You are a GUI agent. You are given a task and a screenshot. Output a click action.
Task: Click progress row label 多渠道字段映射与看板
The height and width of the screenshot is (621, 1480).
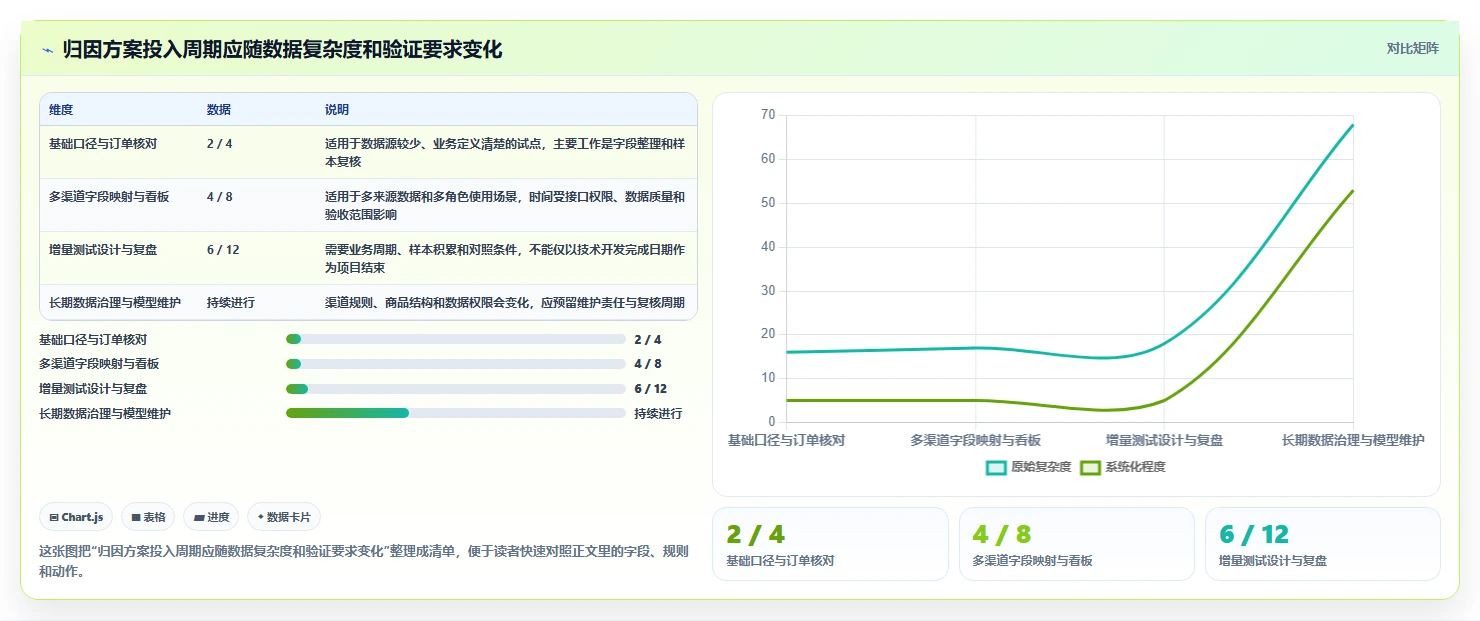[99, 364]
